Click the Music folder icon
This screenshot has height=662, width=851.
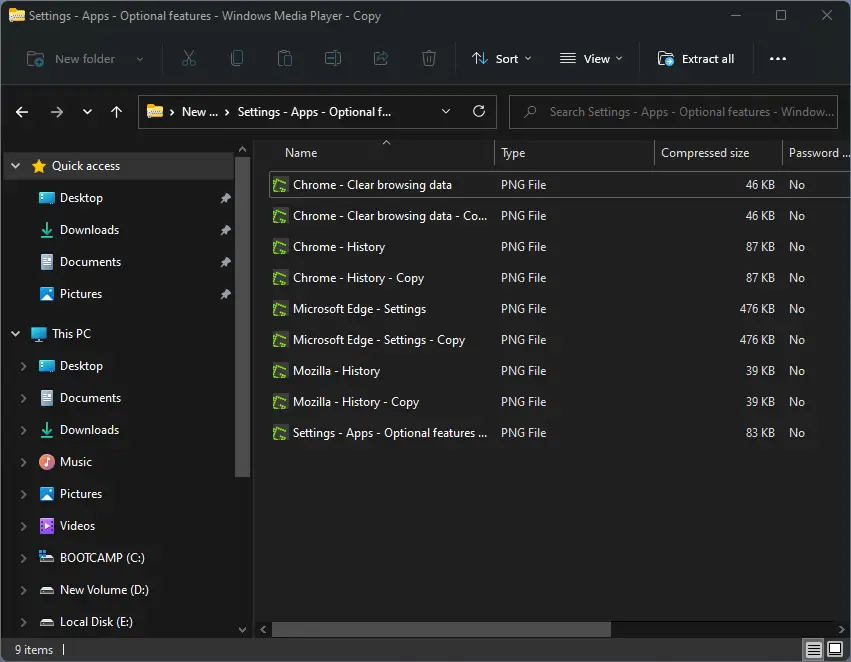click(x=47, y=462)
